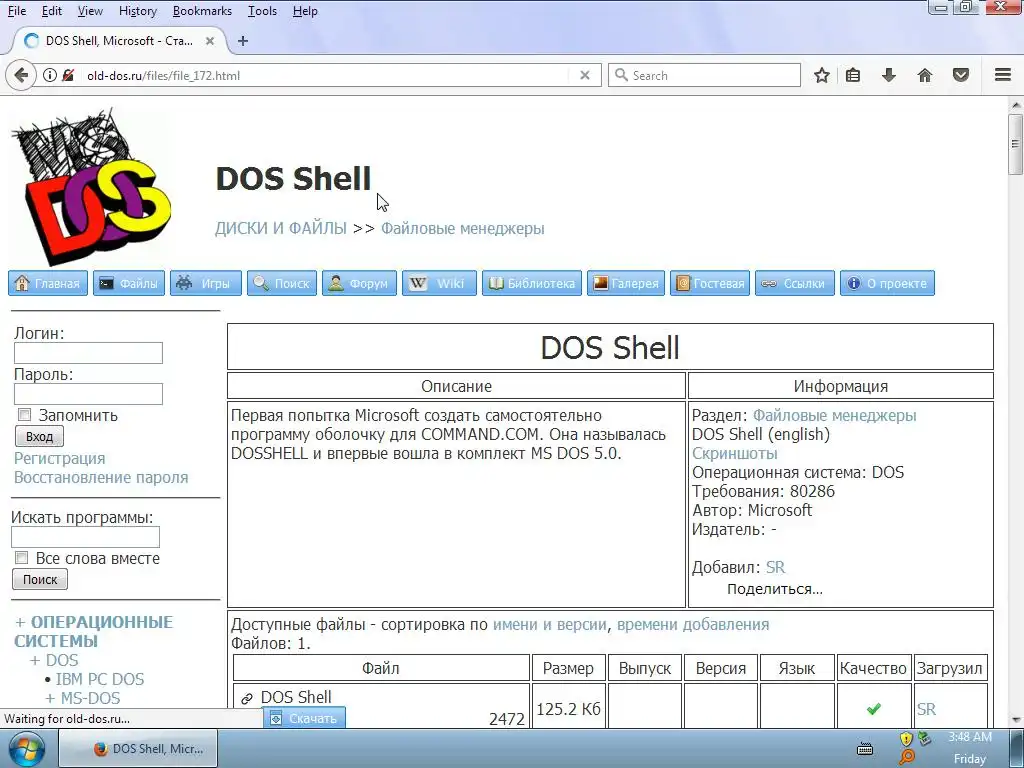
Task: Click the browser Search box
Action: (704, 75)
